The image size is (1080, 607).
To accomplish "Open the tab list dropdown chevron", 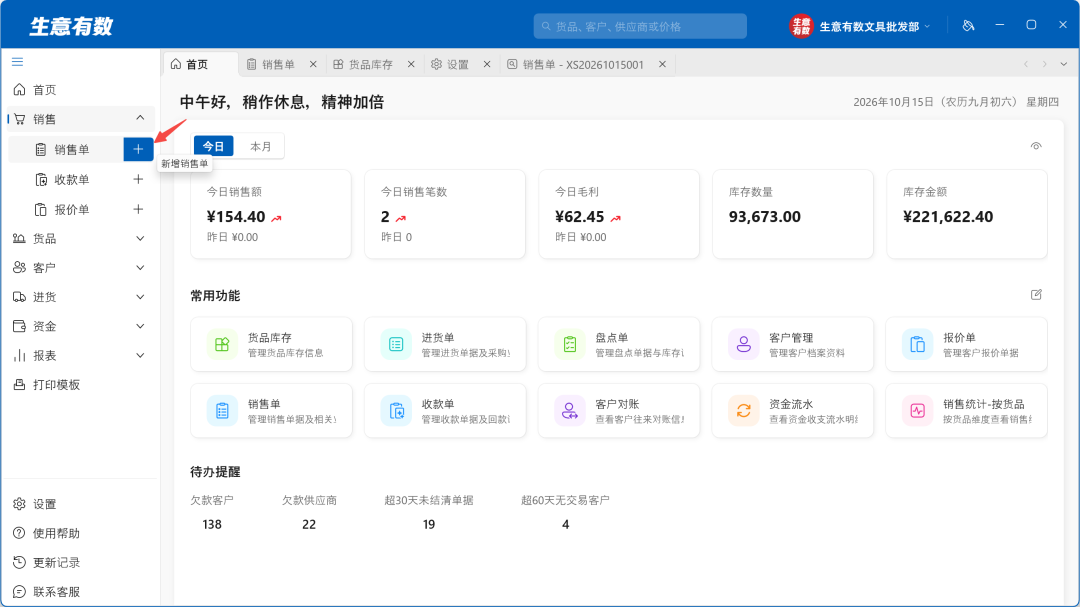I will pyautogui.click(x=1064, y=64).
